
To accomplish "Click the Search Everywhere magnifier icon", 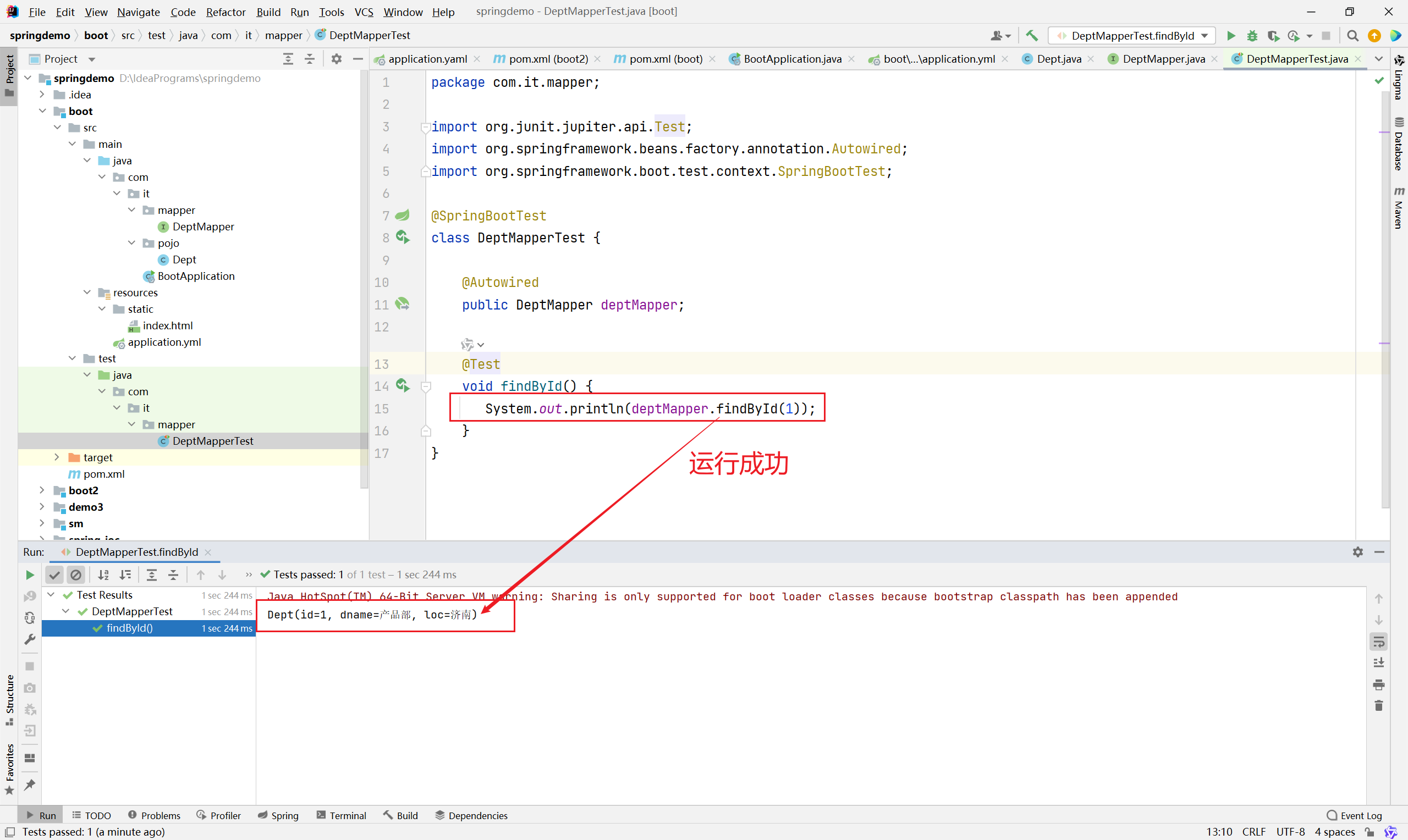I will (x=1352, y=36).
